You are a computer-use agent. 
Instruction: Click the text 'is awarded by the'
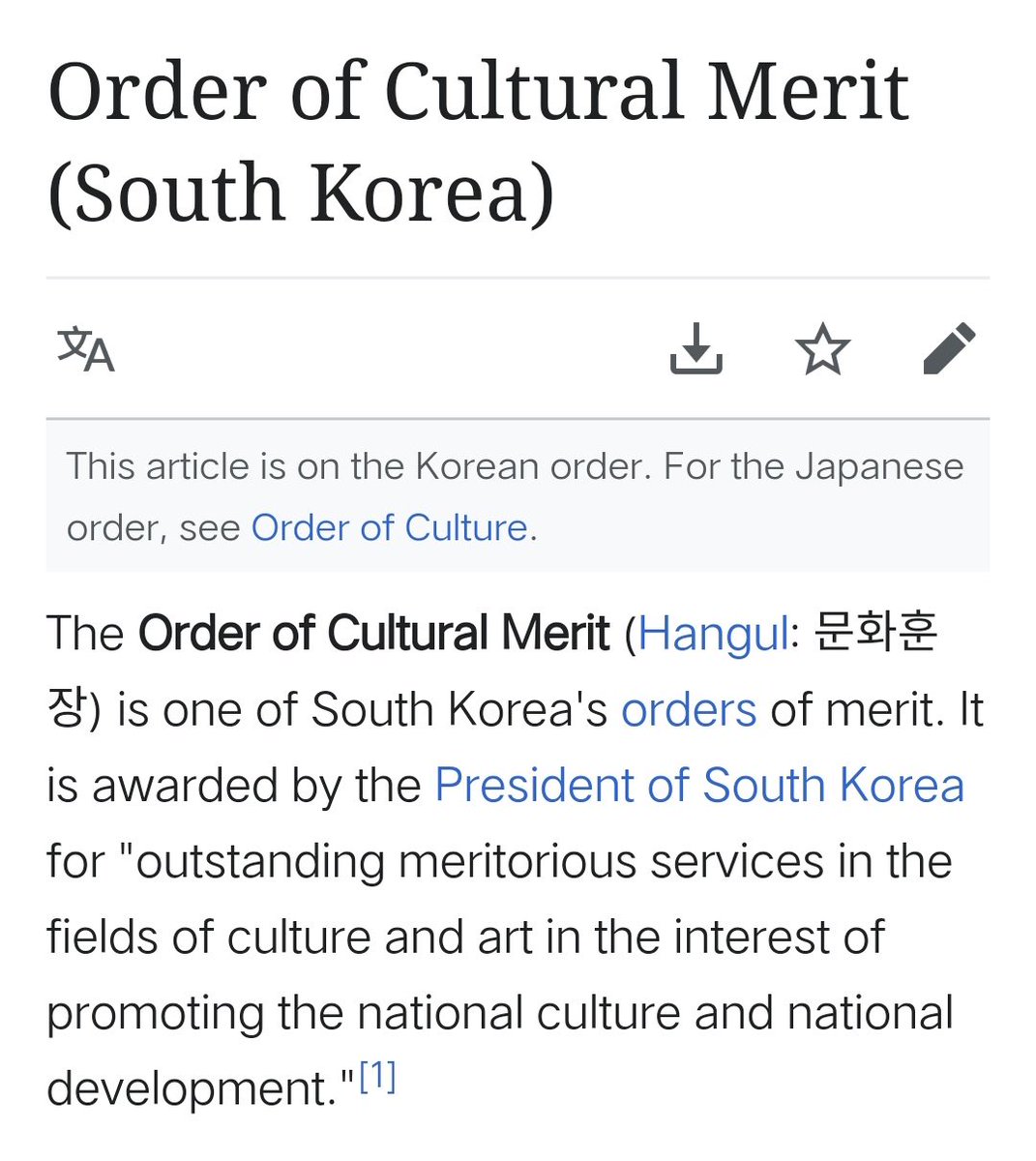point(233,786)
